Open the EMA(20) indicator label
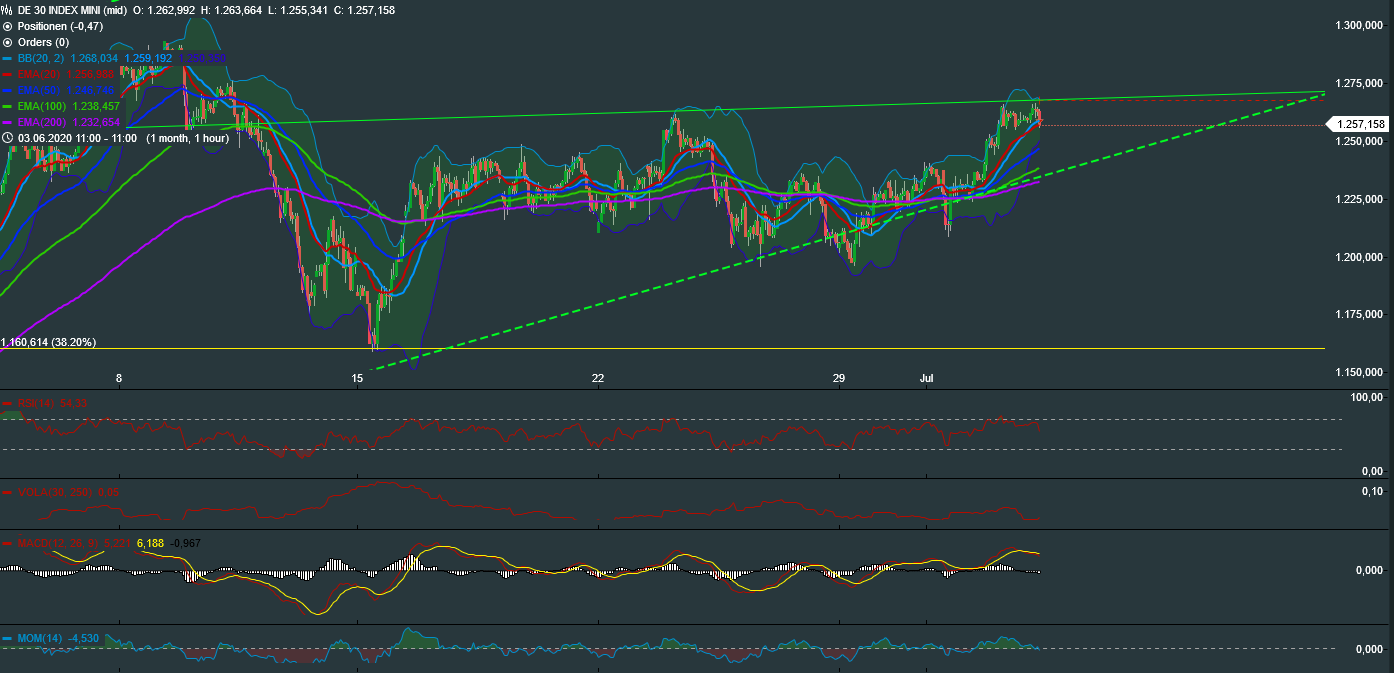This screenshot has height=673, width=1394. click(x=40, y=74)
